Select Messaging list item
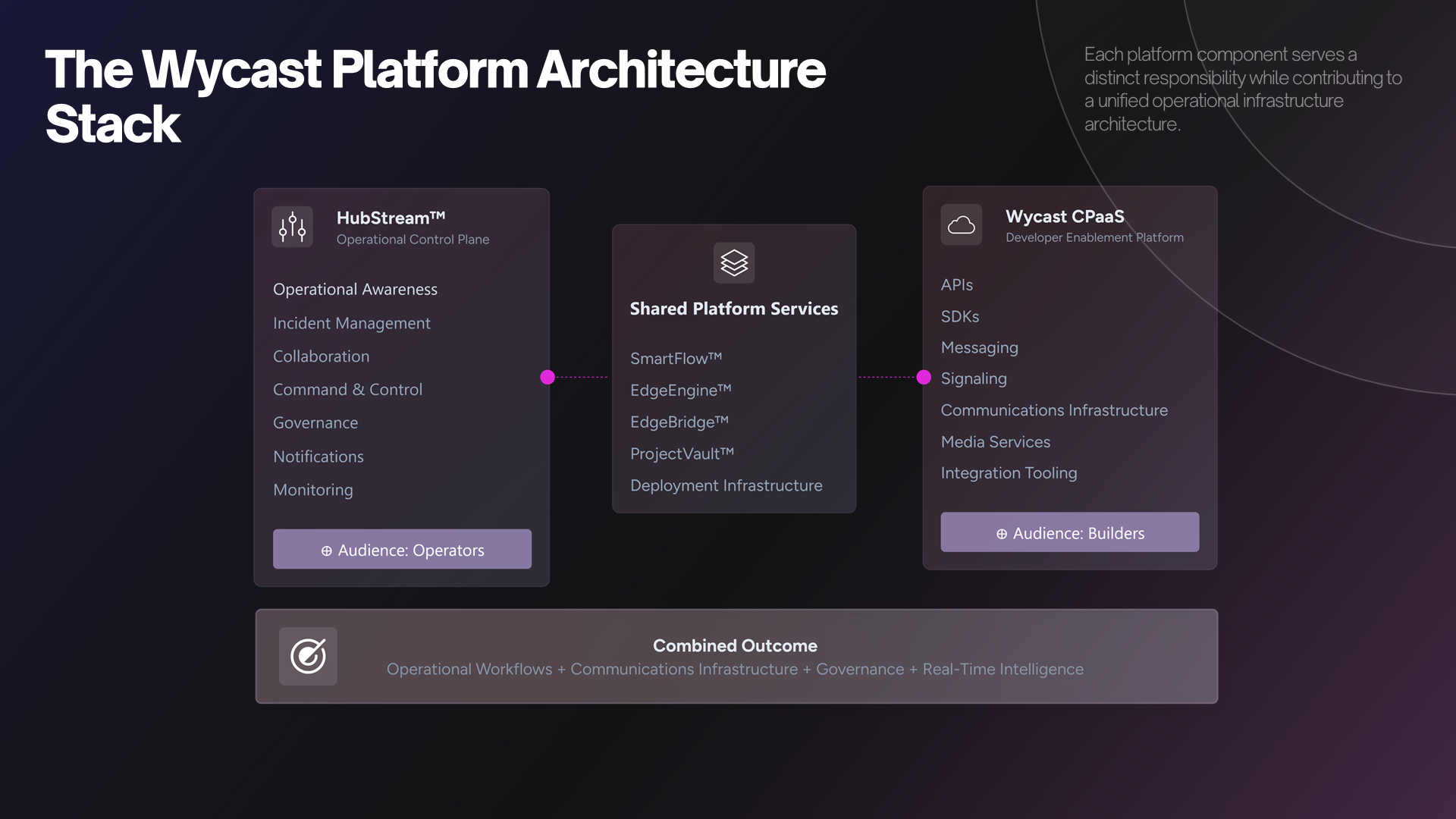This screenshot has height=819, width=1456. click(x=980, y=348)
